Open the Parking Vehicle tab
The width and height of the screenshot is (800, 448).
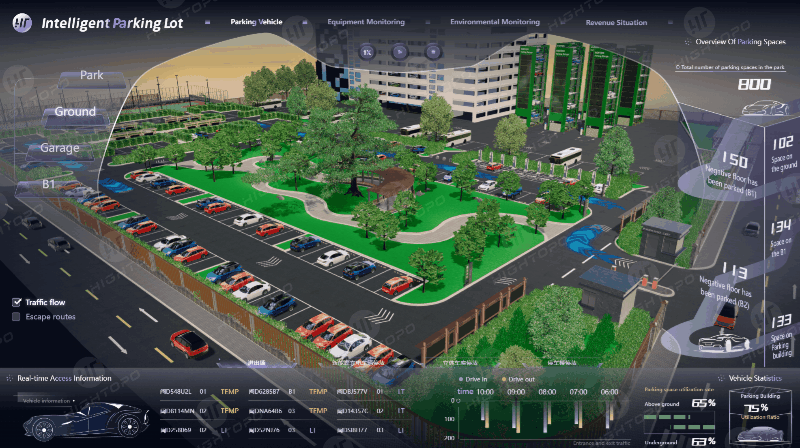coord(256,22)
